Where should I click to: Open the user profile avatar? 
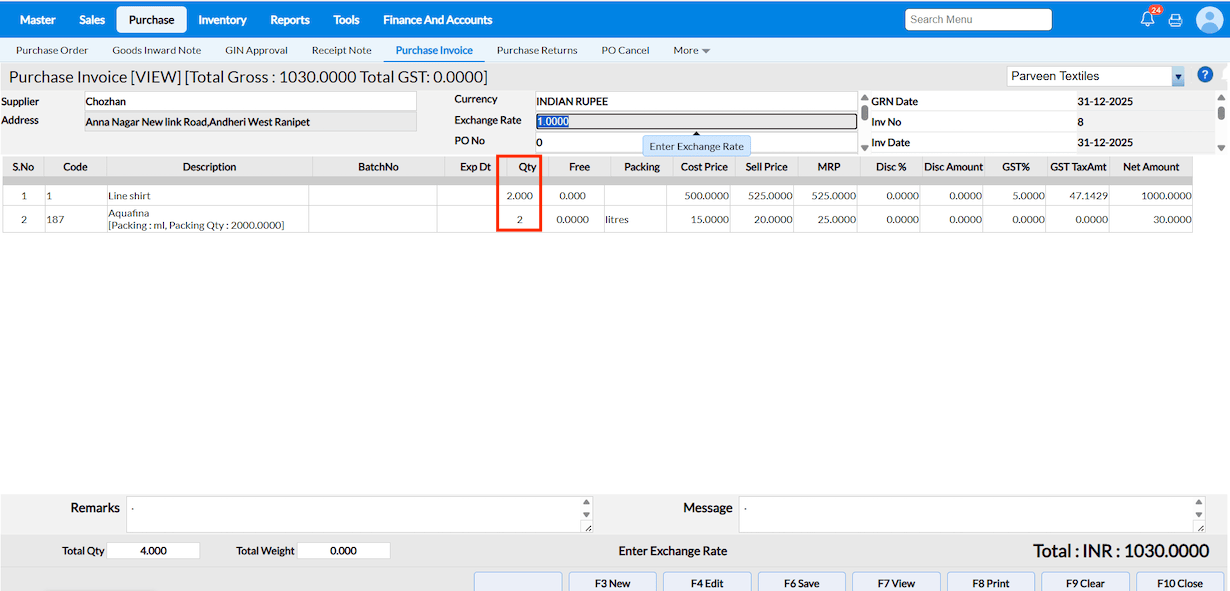click(1210, 20)
